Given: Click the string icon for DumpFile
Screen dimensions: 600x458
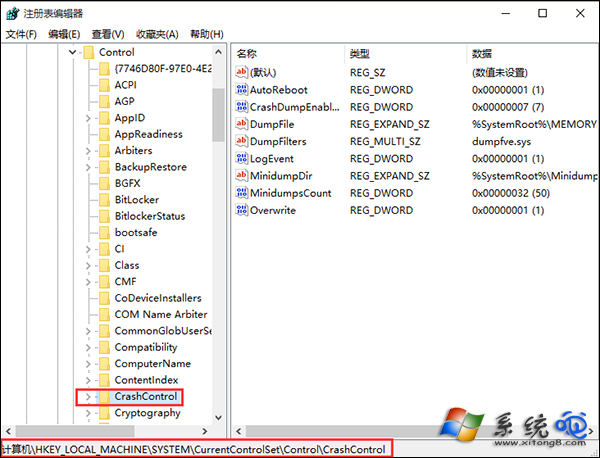Looking at the screenshot, I should (x=241, y=124).
